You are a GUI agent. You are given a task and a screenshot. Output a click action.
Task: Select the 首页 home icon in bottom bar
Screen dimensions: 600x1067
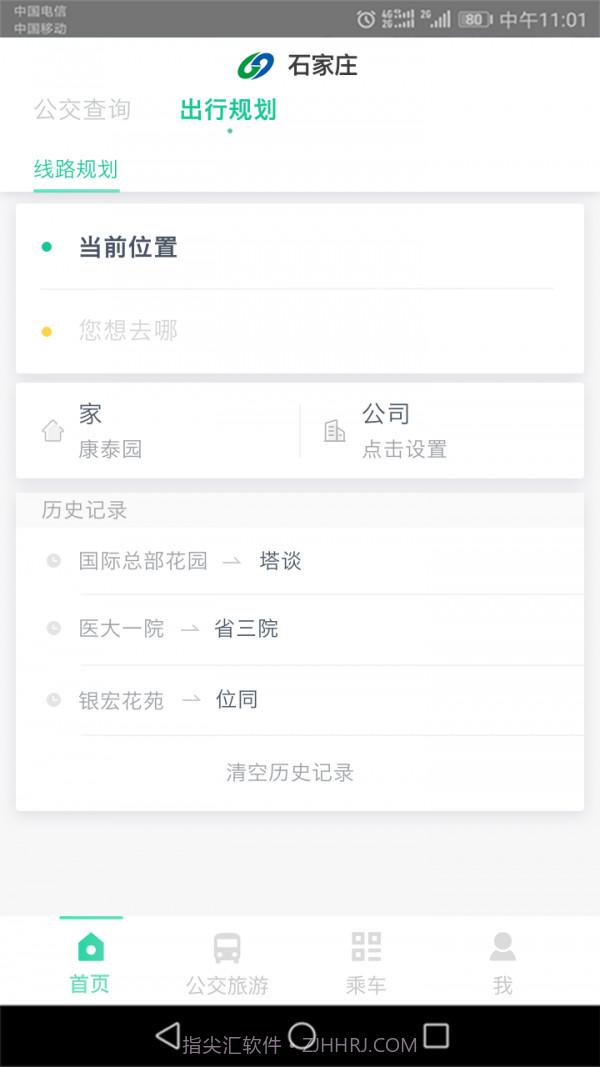[90, 945]
